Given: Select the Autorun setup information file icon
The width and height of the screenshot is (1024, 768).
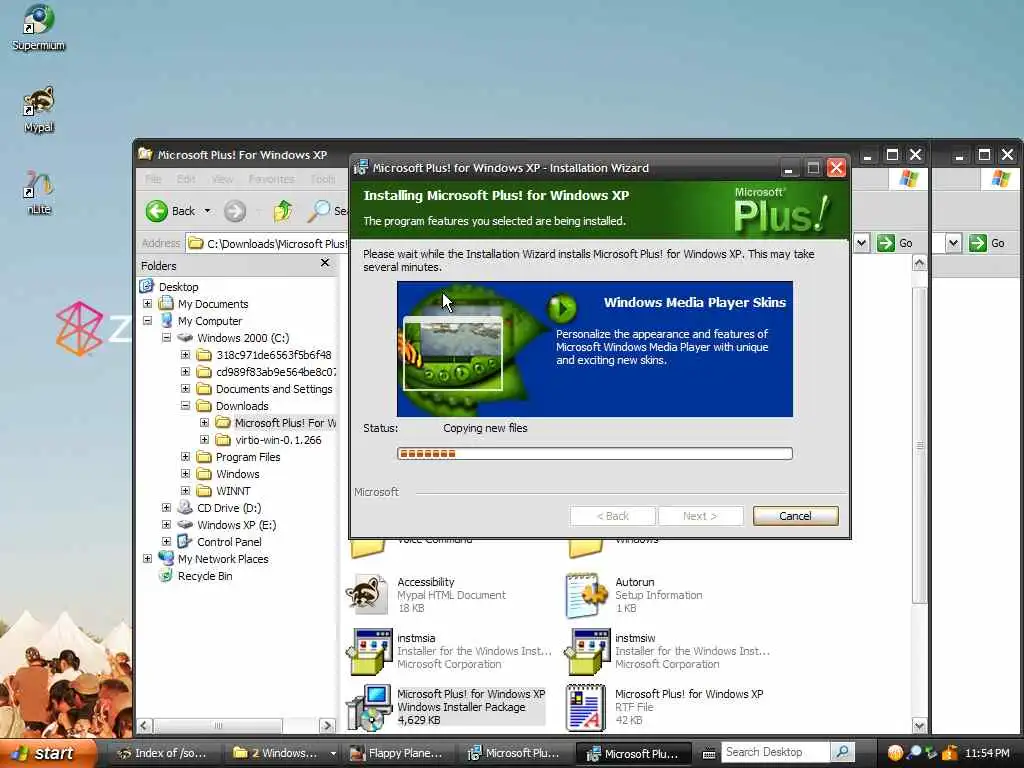Looking at the screenshot, I should pyautogui.click(x=585, y=594).
